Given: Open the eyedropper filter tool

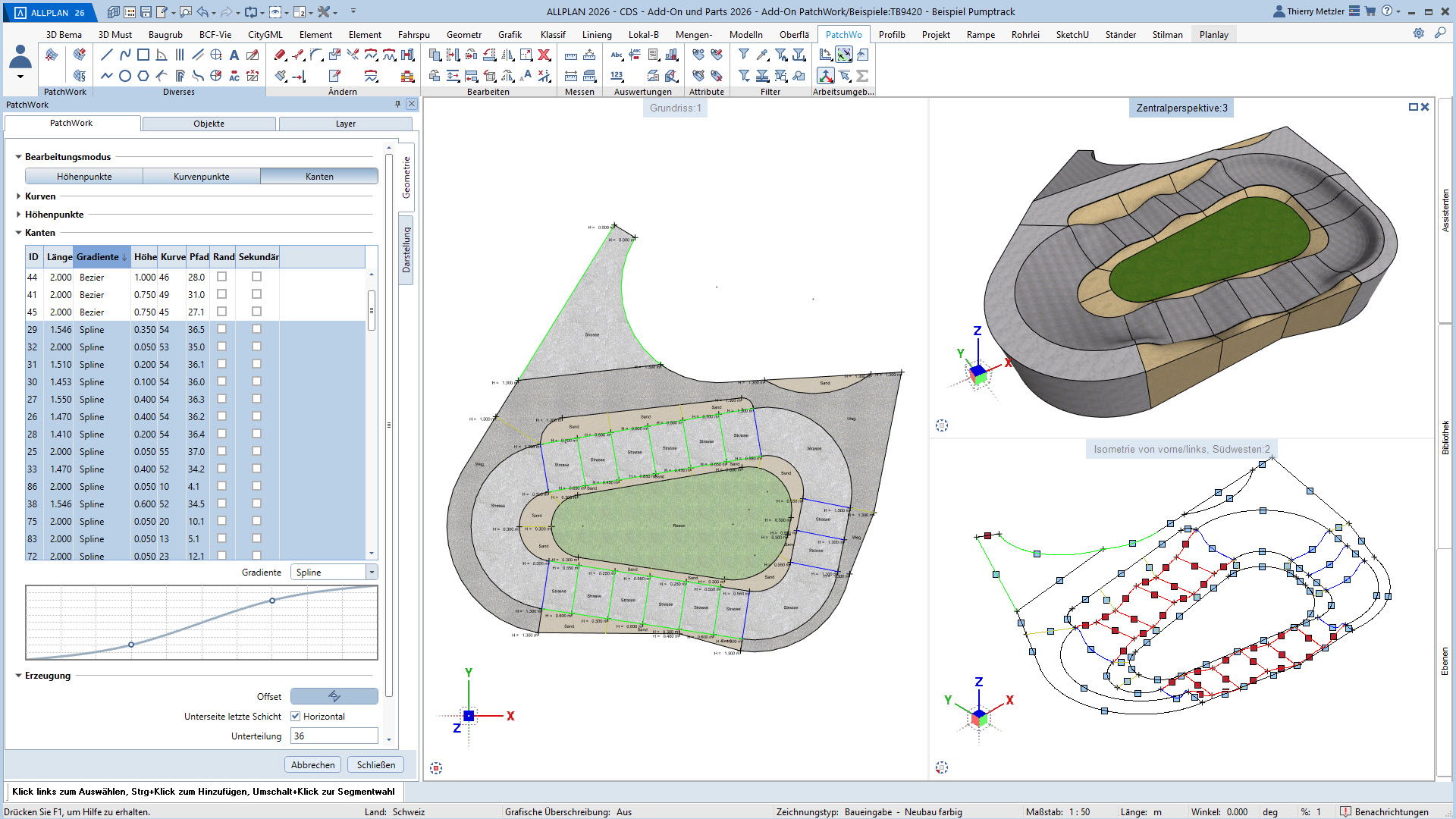Looking at the screenshot, I should click(762, 55).
